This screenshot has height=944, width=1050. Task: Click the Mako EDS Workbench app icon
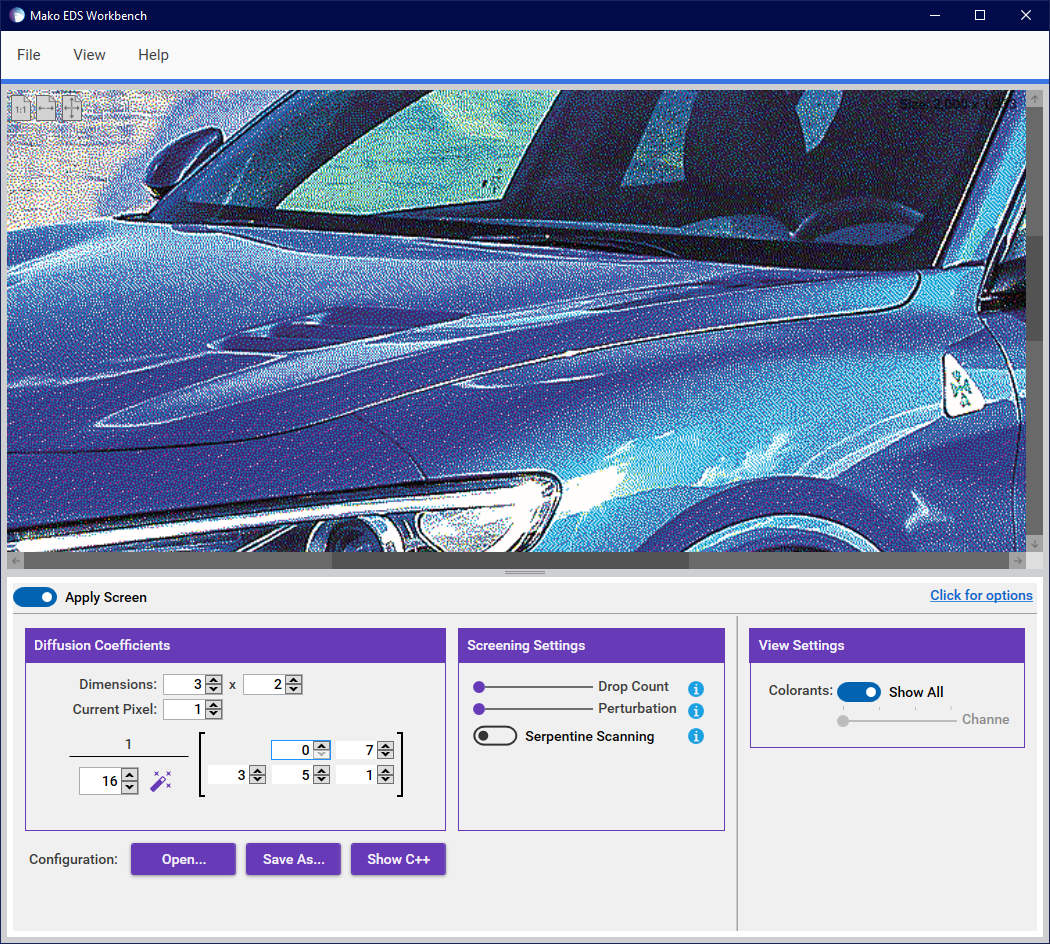[17, 15]
